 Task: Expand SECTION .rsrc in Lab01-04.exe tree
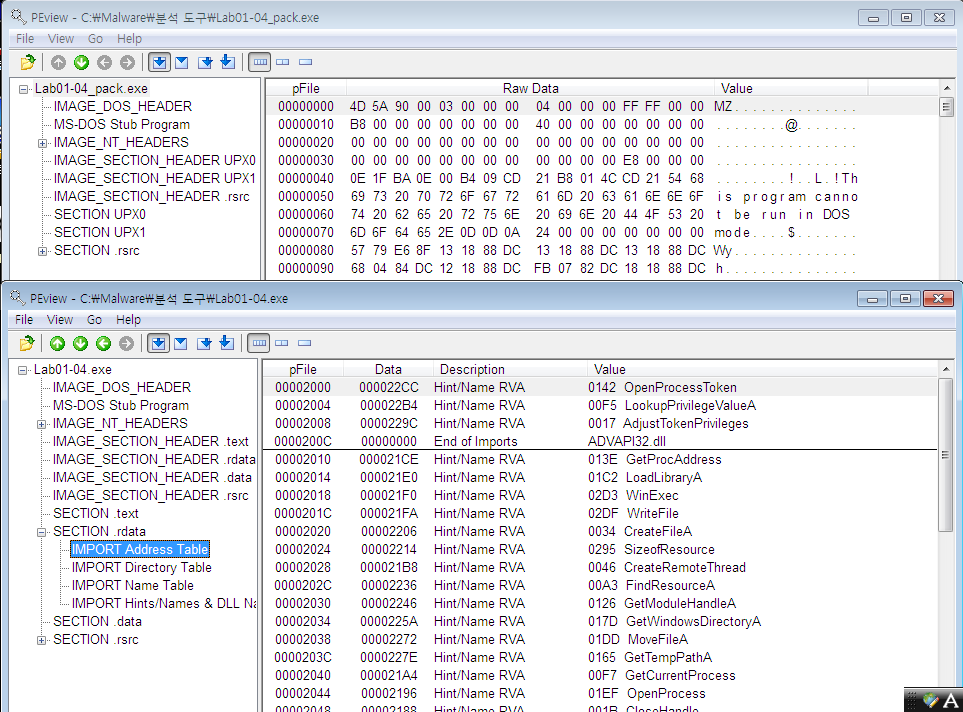tap(41, 641)
